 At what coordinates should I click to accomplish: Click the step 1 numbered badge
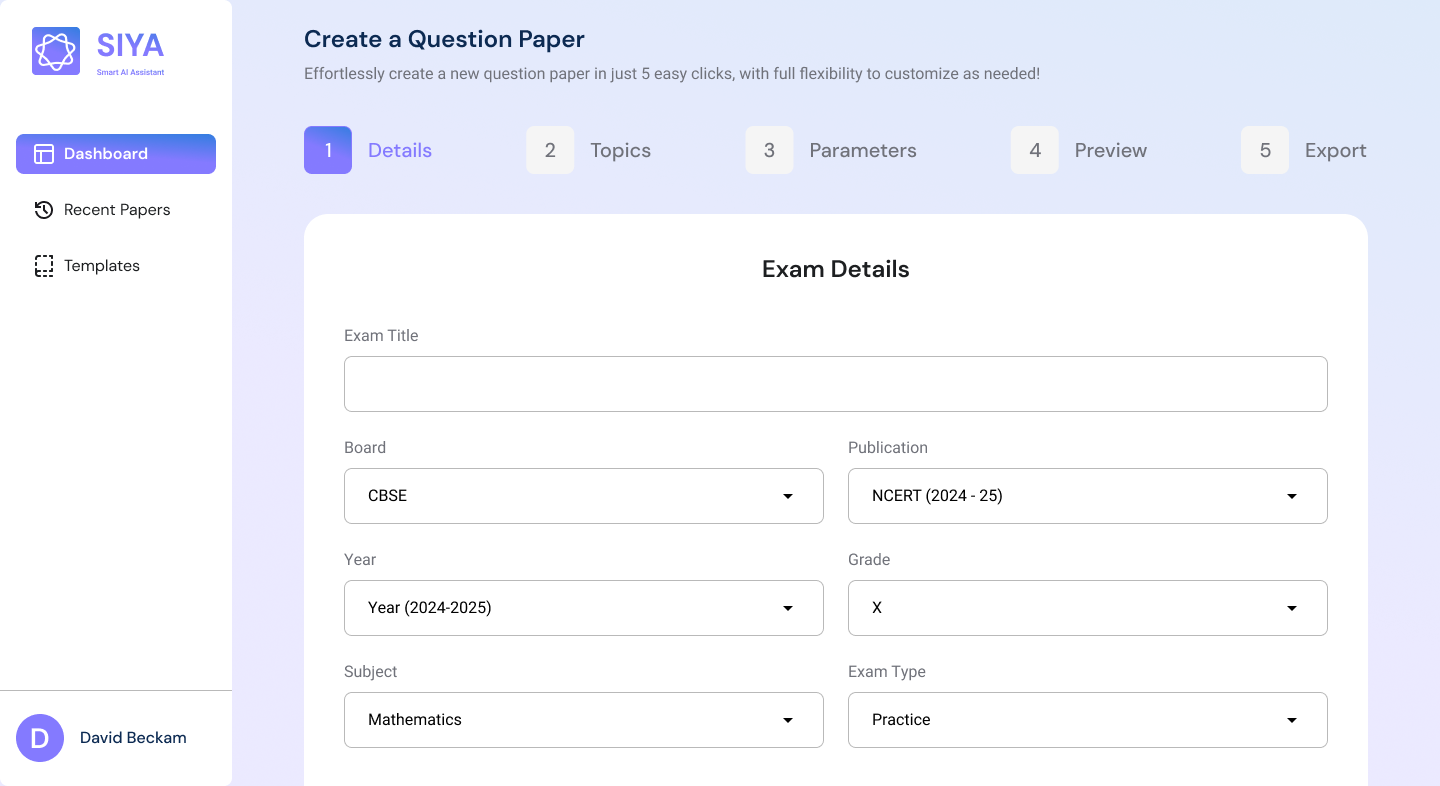327,149
